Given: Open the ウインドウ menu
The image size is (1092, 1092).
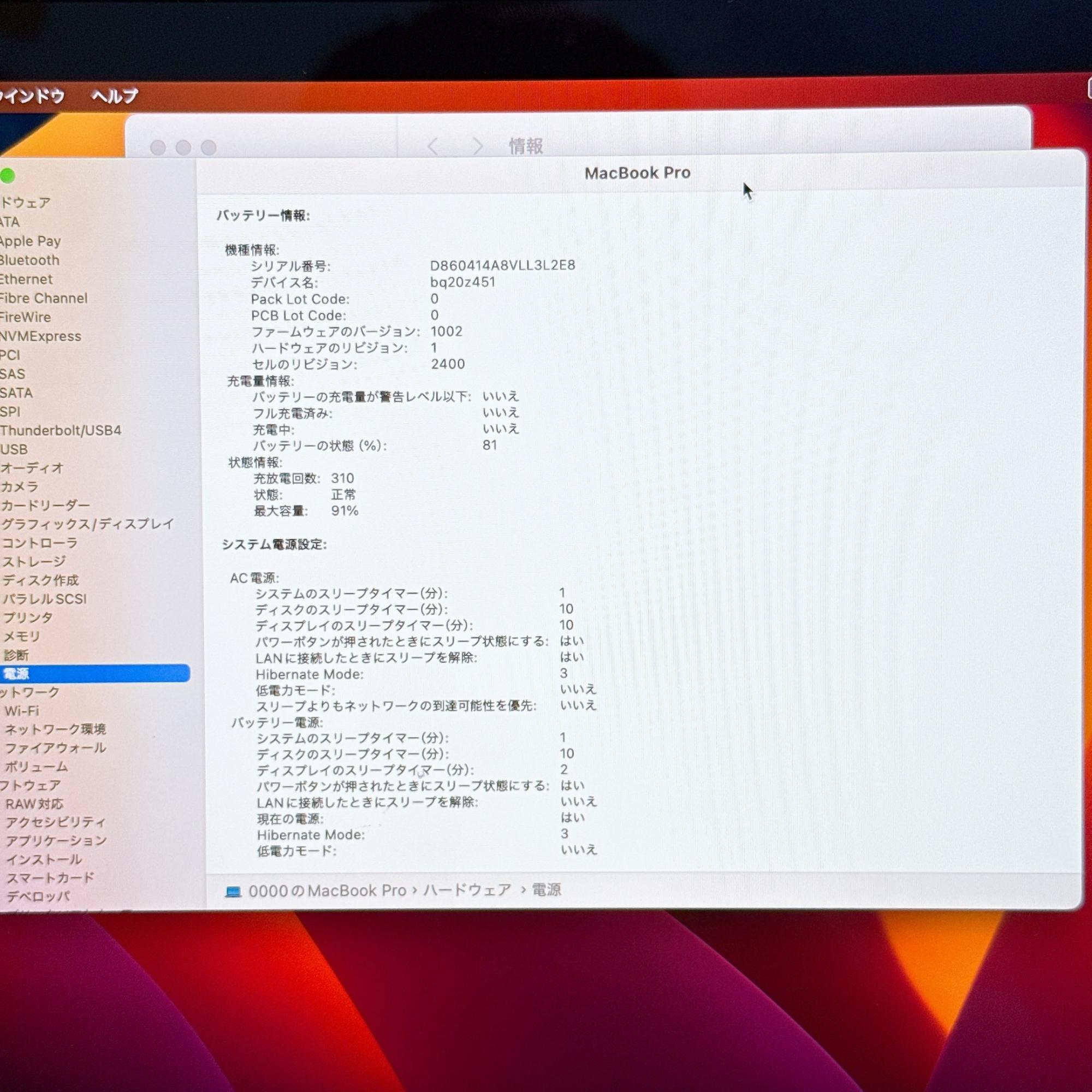Looking at the screenshot, I should coord(32,96).
